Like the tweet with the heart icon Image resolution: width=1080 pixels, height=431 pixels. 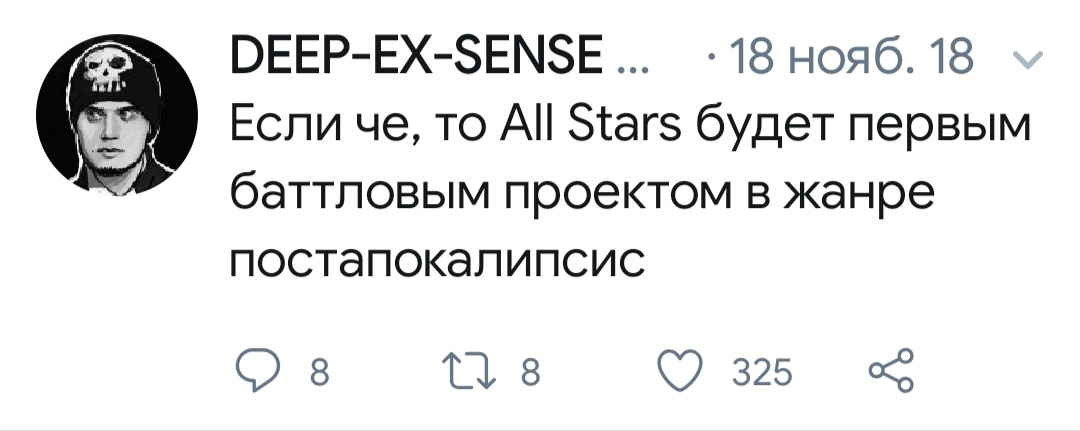[687, 374]
